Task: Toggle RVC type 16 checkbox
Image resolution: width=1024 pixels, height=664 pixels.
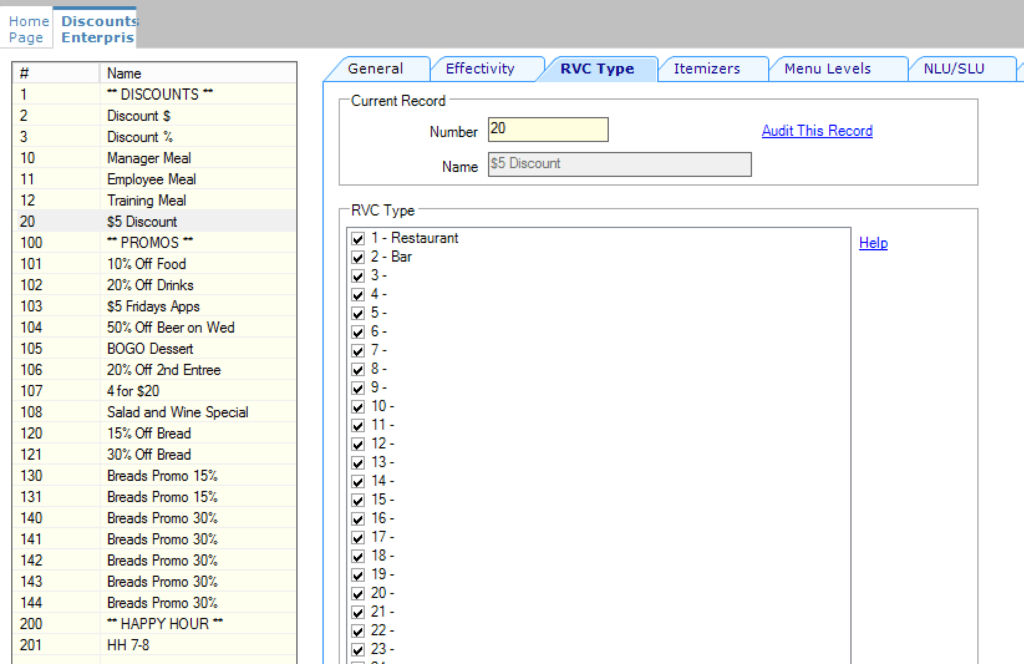Action: (x=358, y=519)
